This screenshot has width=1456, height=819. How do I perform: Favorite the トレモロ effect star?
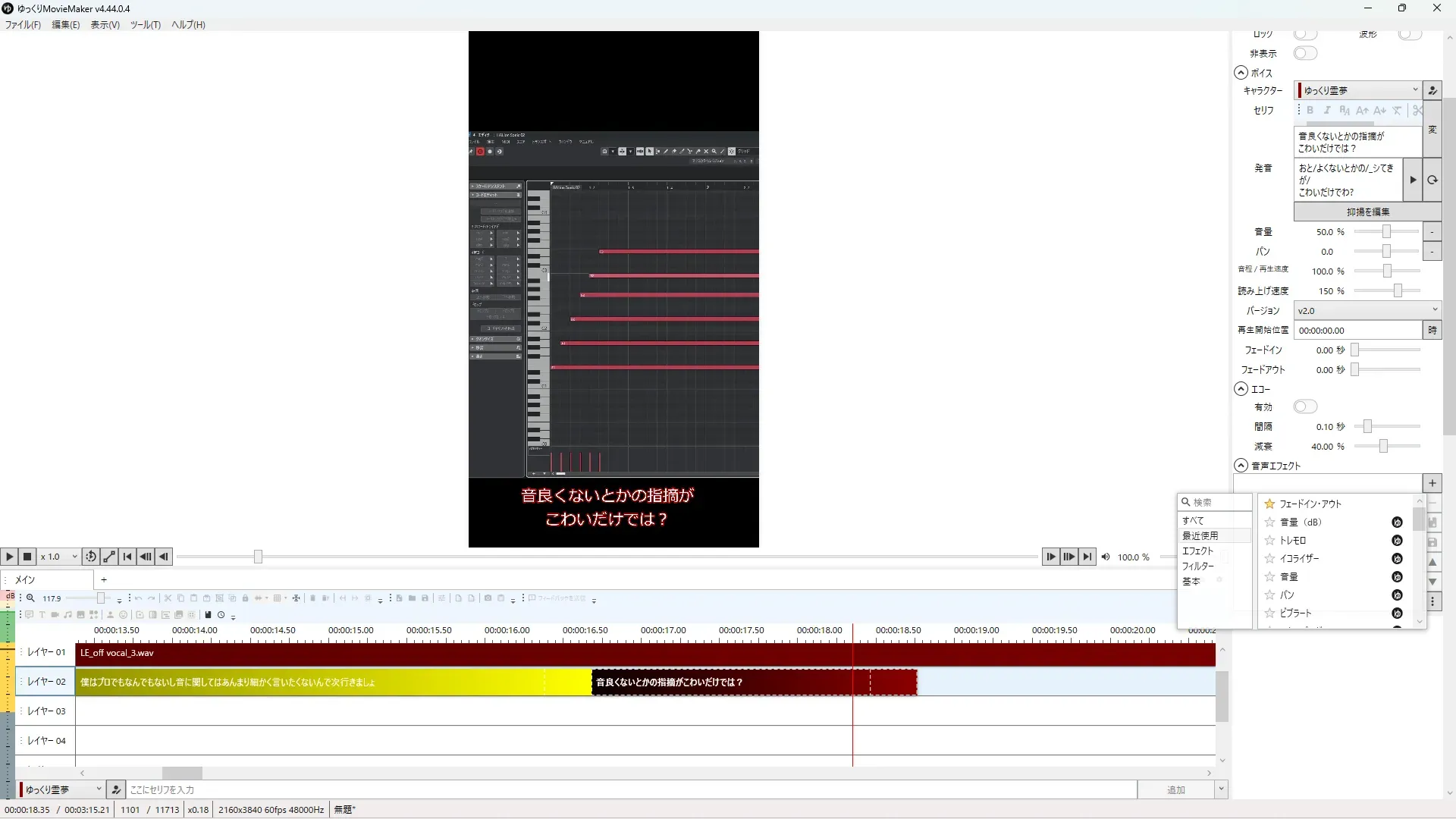tap(1269, 540)
